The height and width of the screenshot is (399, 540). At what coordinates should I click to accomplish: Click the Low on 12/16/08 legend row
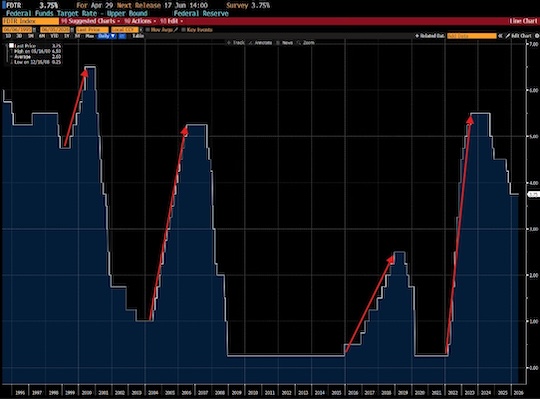point(37,62)
